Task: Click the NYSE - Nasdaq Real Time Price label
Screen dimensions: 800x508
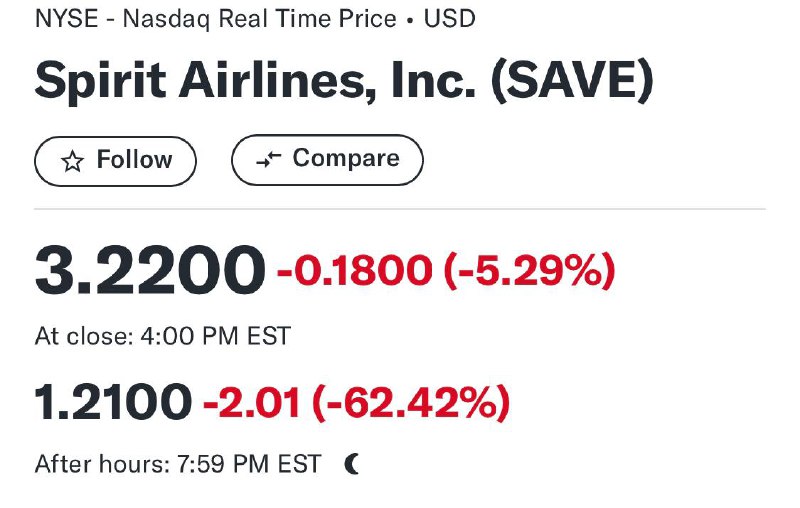Action: 216,19
